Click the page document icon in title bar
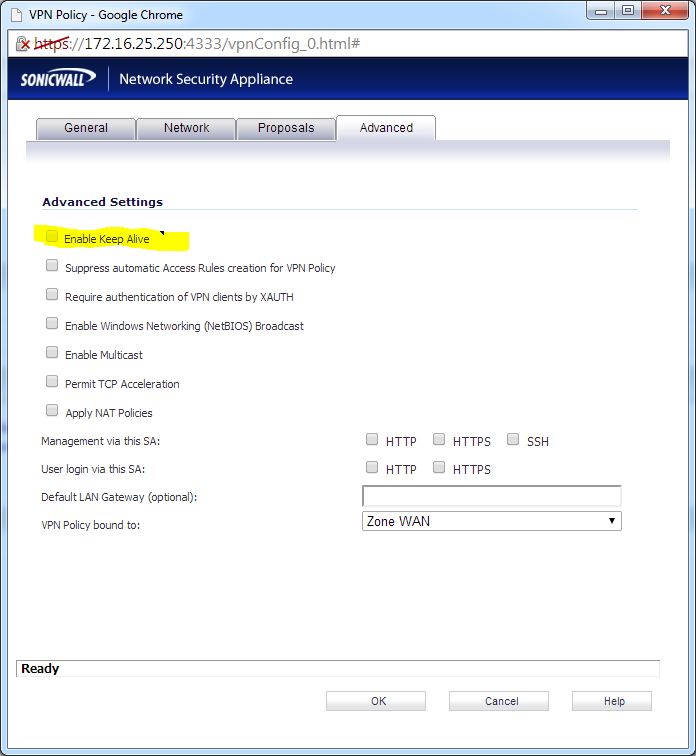The width and height of the screenshot is (696, 756). point(16,15)
